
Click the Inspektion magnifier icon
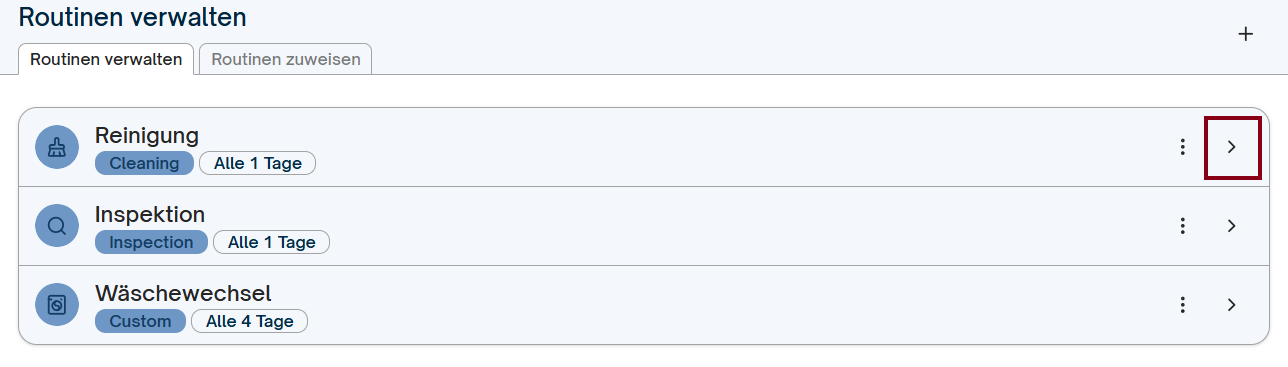click(x=57, y=226)
